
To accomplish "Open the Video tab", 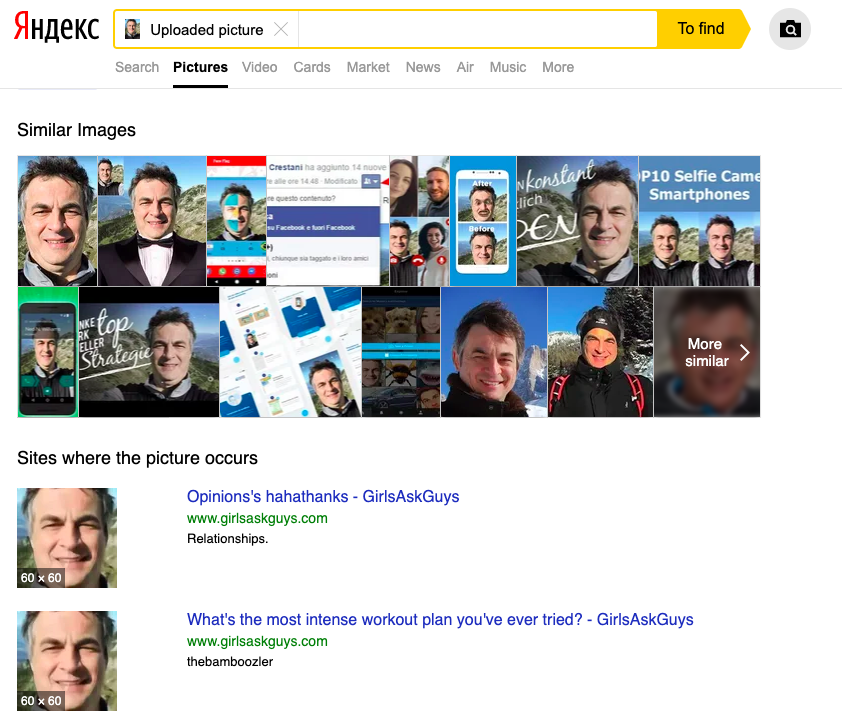I will click(259, 67).
